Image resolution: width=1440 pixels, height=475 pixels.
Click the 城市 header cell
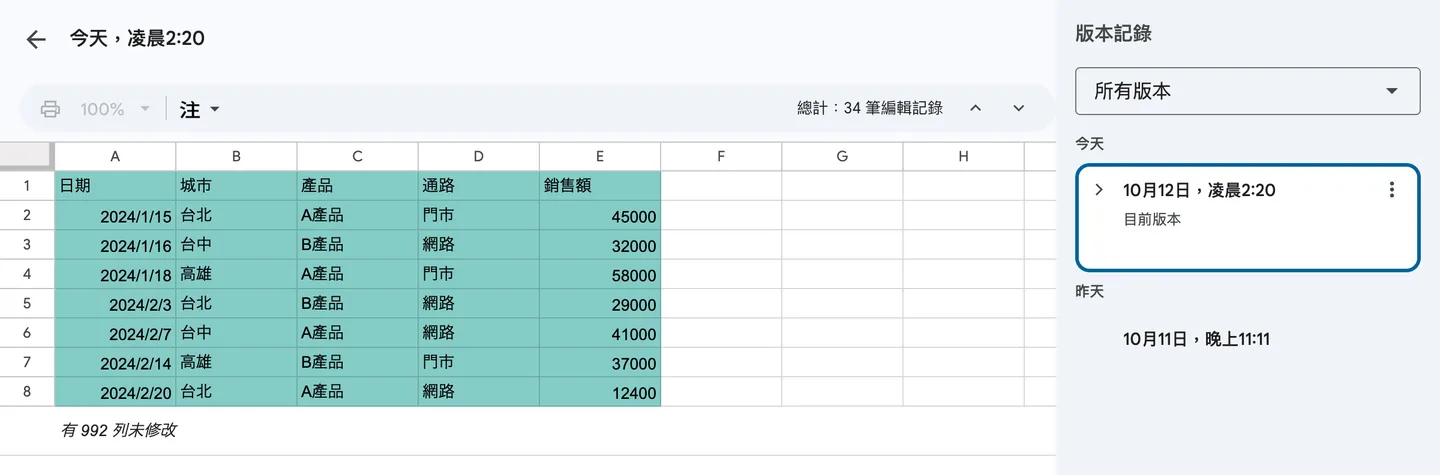pos(236,185)
